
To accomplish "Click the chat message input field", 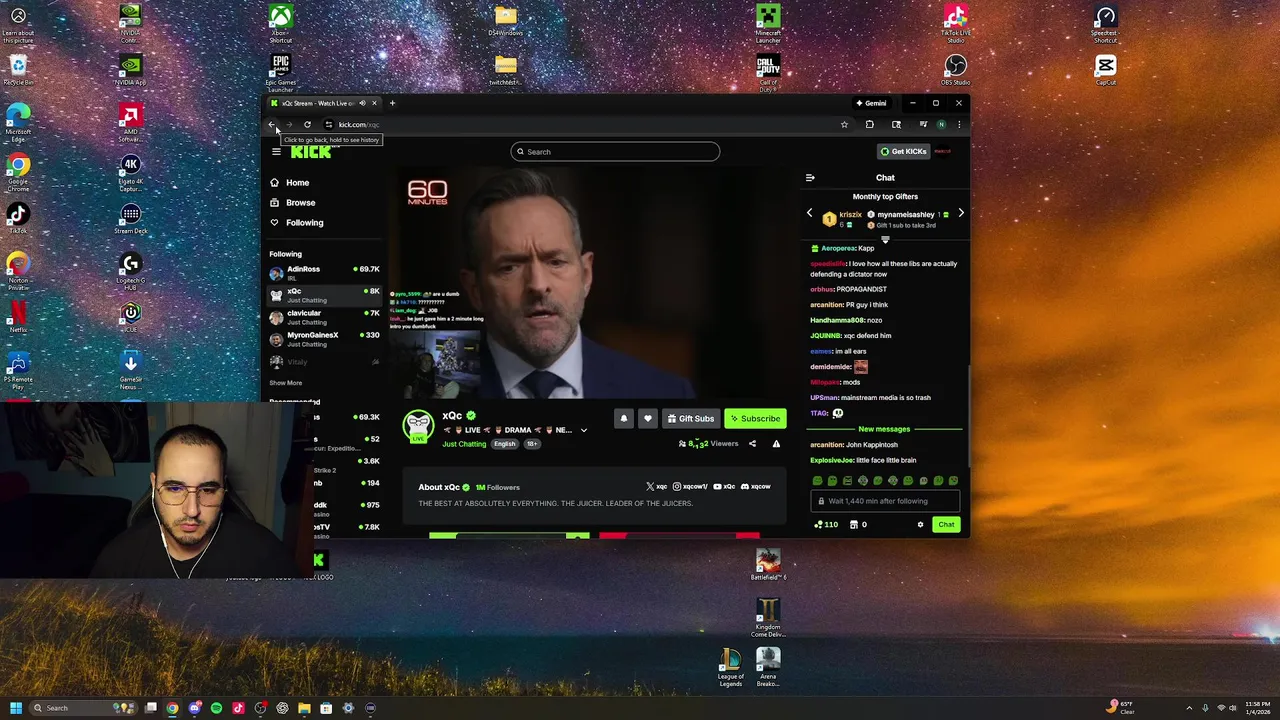I will (886, 501).
